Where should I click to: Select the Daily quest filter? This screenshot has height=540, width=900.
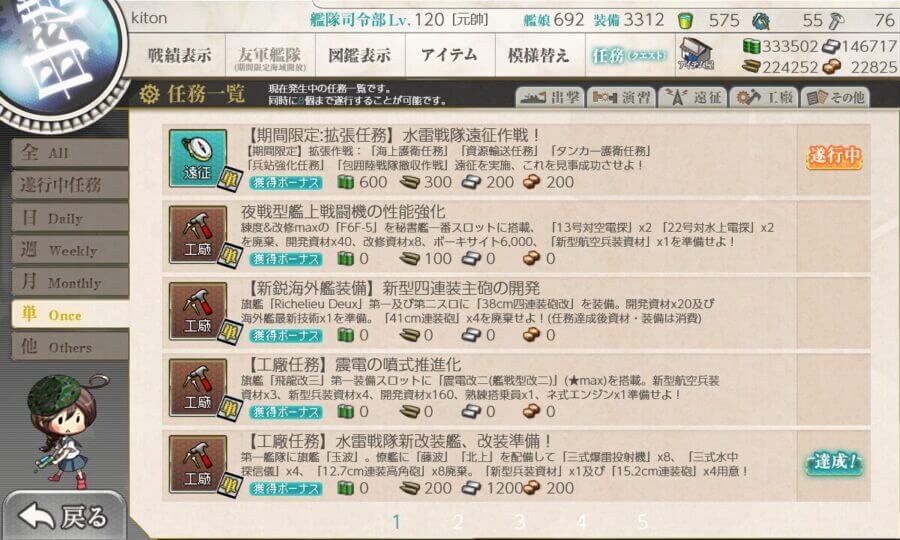coord(69,217)
